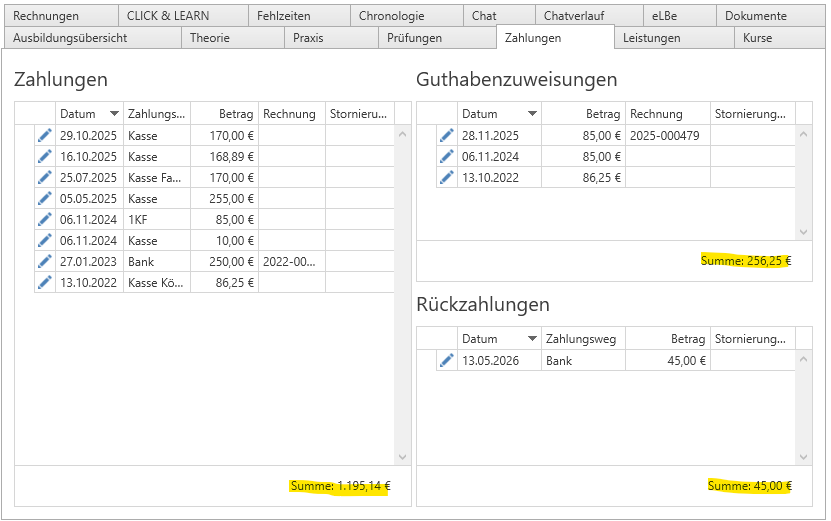This screenshot has width=831, height=521.
Task: Click the 250,00 € amount cell
Action: coord(225,262)
